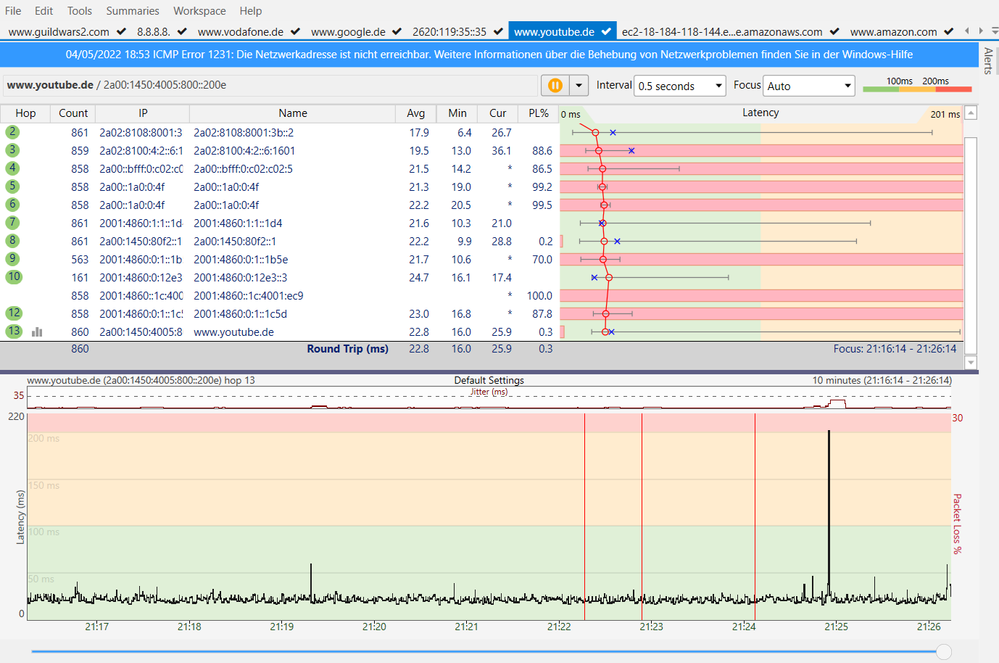Pause the trace with the orange pause button
This screenshot has width=999, height=663.
[554, 86]
